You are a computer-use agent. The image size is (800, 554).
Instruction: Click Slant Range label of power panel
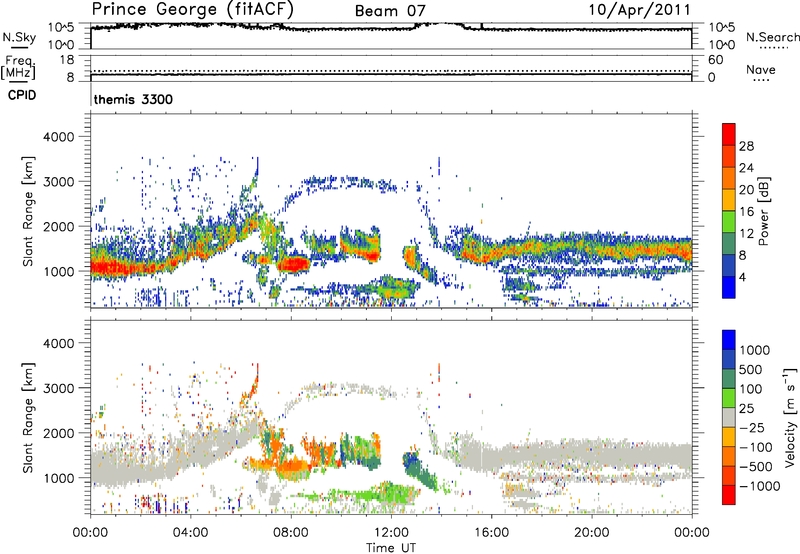coord(28,211)
